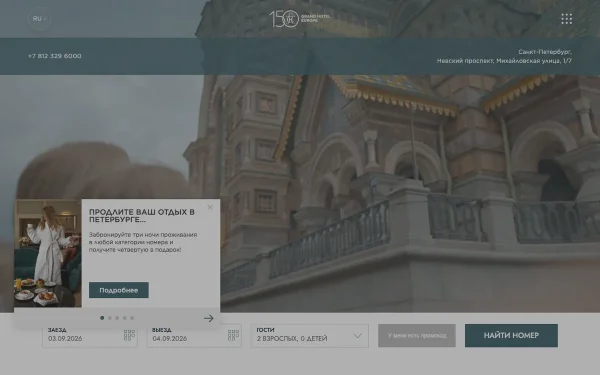Open the Санкт-Петербург hotel address
The height and width of the screenshot is (375, 600).
tap(504, 56)
